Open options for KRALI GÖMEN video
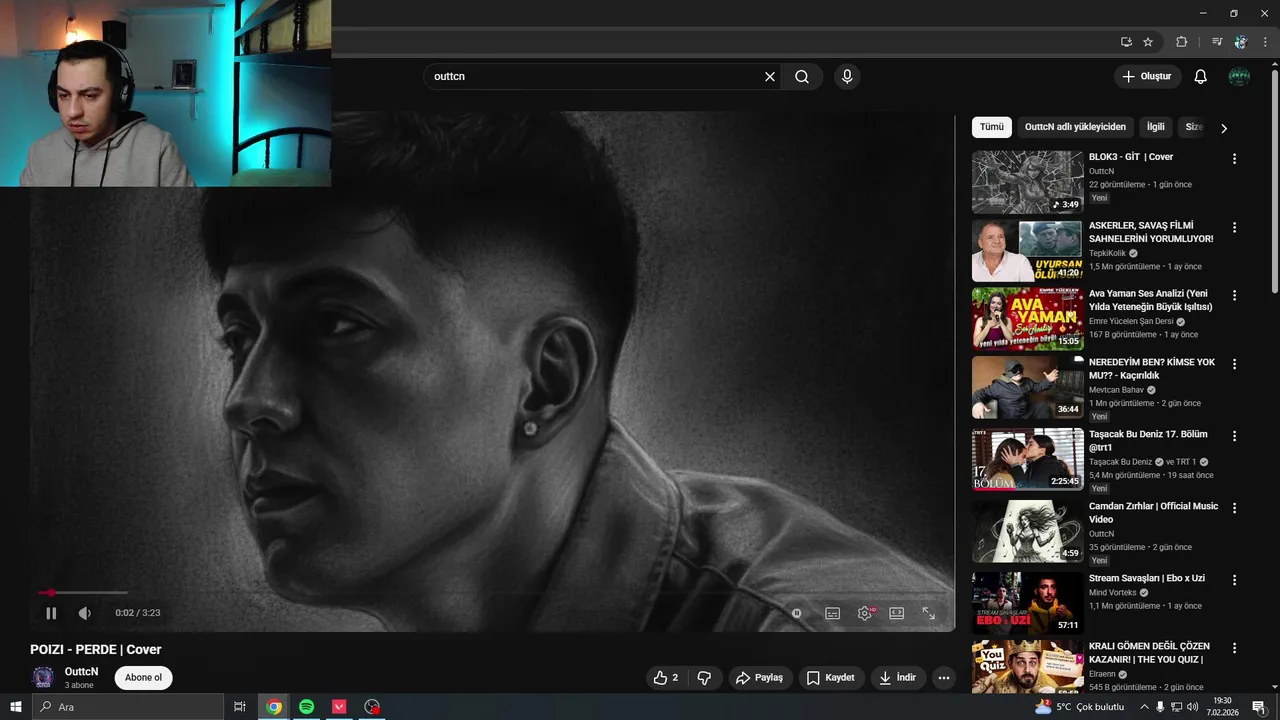Viewport: 1280px width, 720px height. 1234,648
